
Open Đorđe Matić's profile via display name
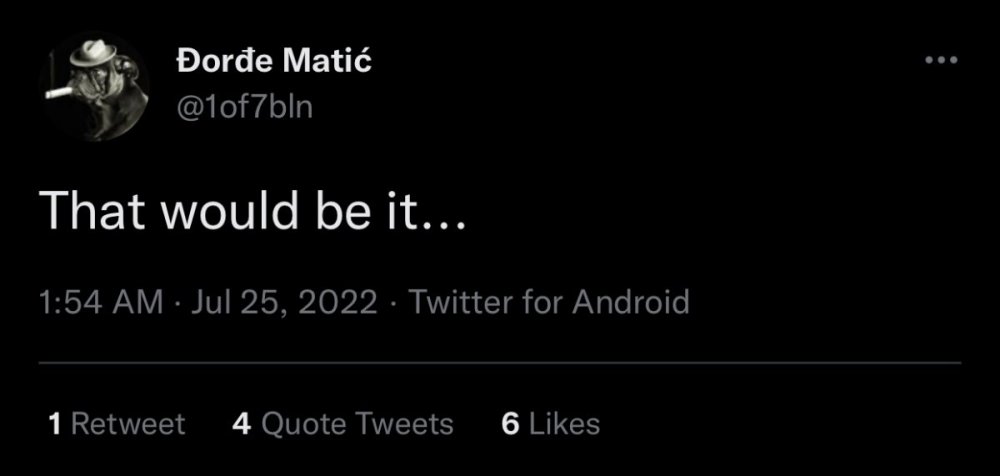273,62
